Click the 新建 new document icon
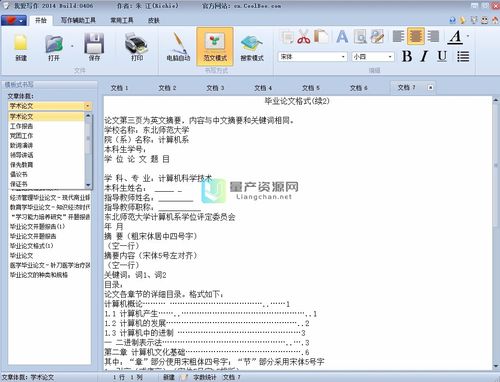Screen dimensions: 500x382 coord(21,47)
